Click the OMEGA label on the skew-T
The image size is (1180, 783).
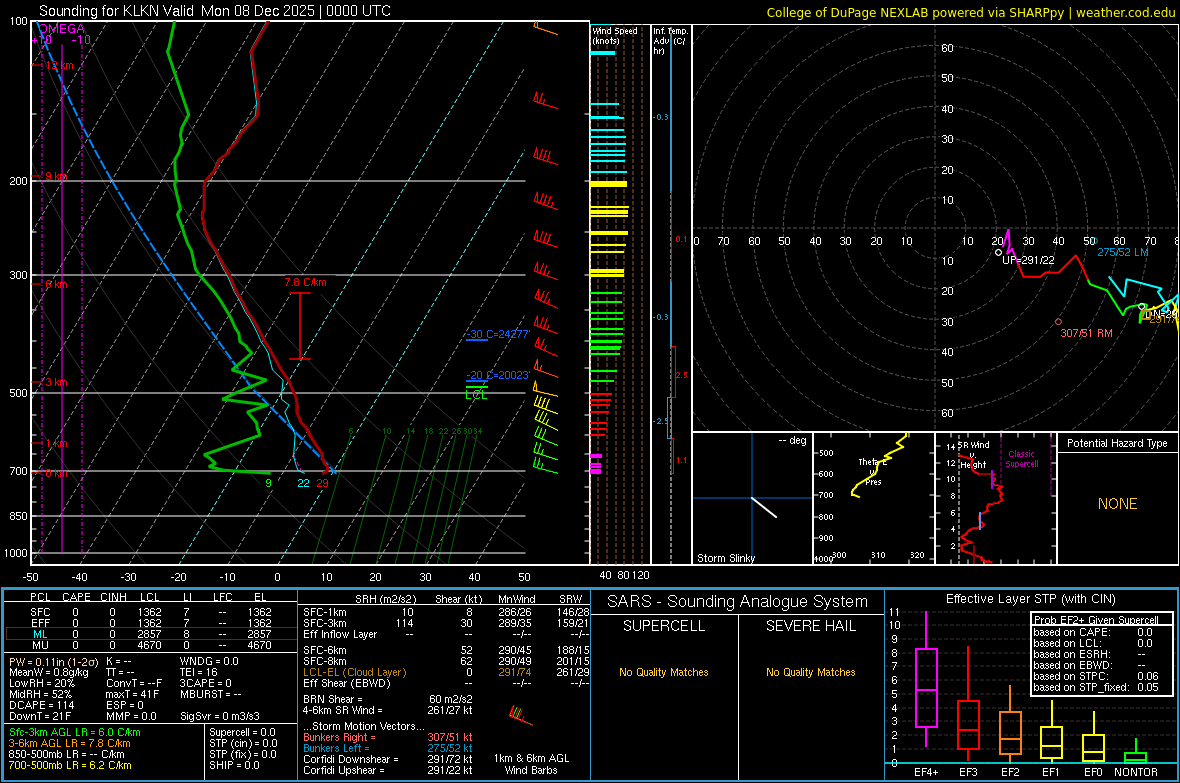pos(62,29)
